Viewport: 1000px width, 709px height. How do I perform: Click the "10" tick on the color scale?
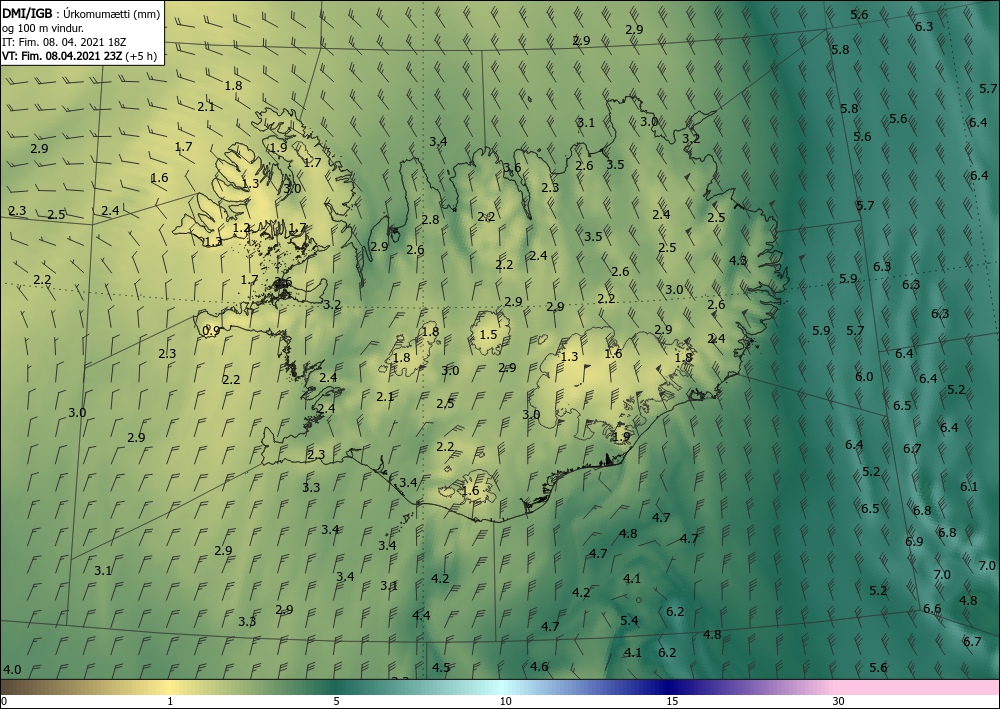505,701
